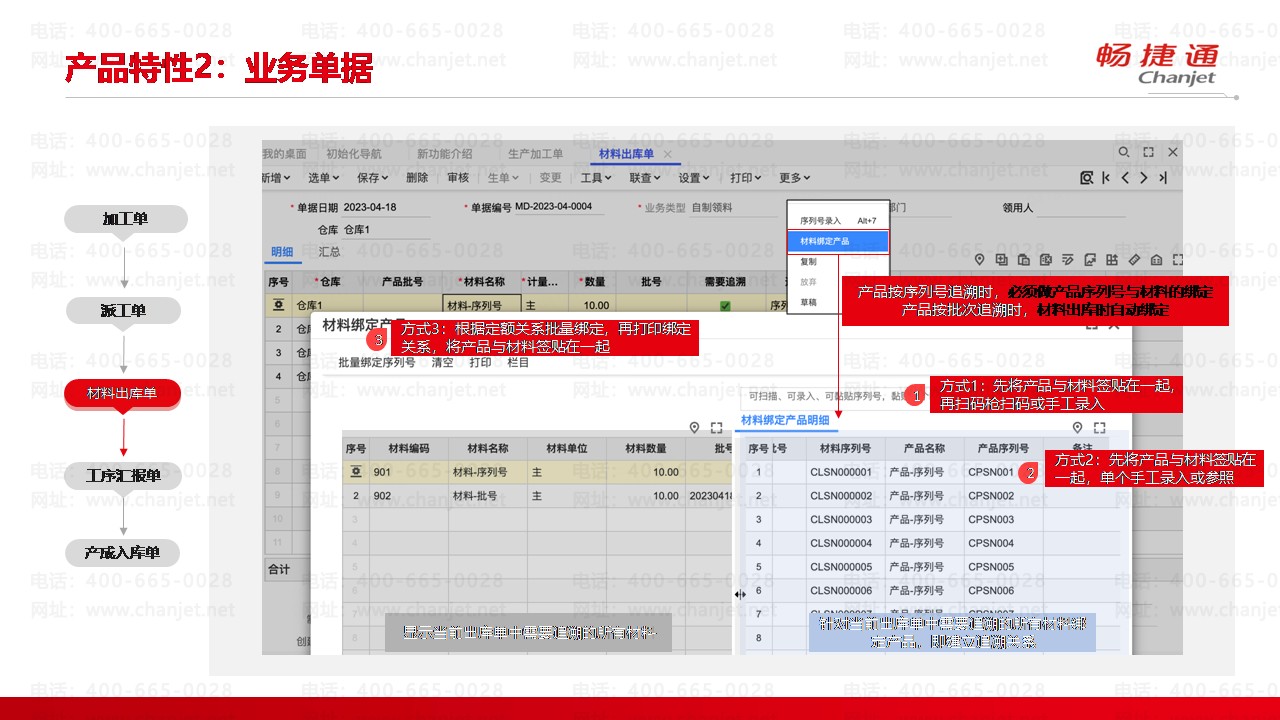Viewport: 1280px width, 720px height.
Task: Click the document preview magnifier icon in toolbar
Action: [1087, 178]
